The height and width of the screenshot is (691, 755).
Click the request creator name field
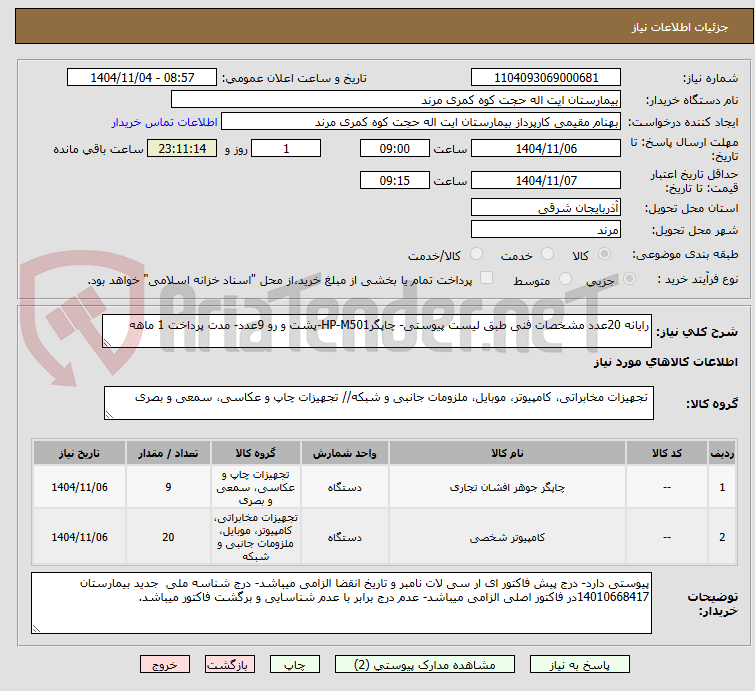421,122
